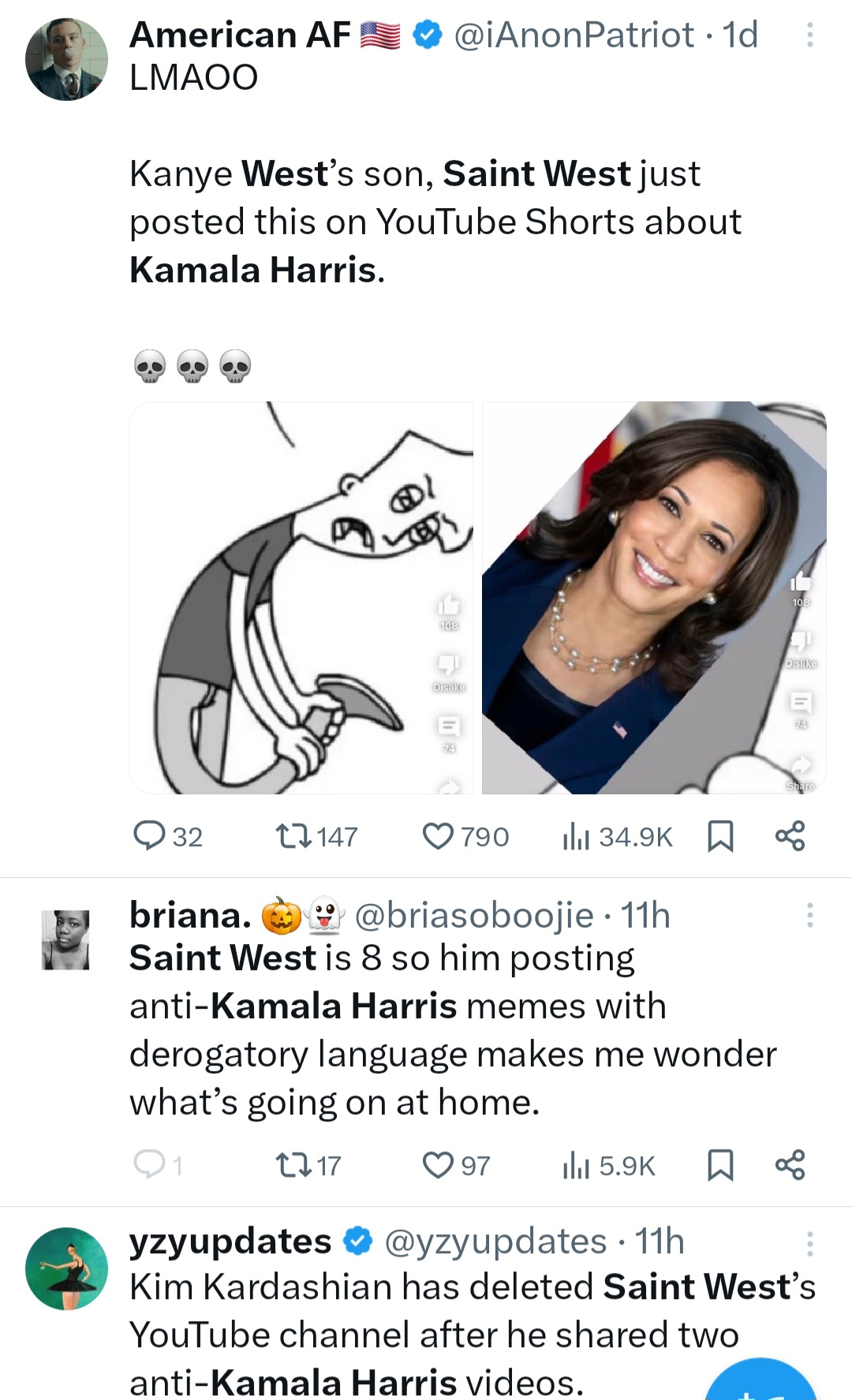Open the @iAnonPatriot profile handle

[574, 35]
